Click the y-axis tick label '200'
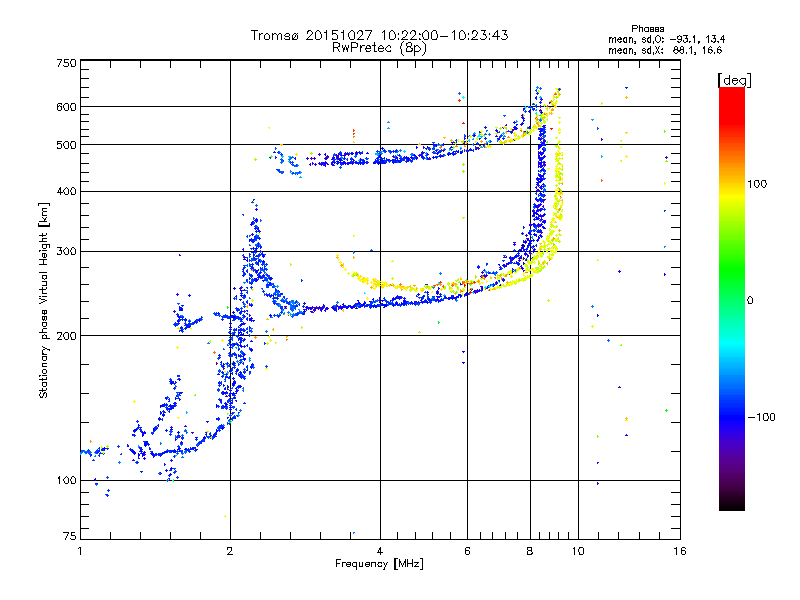 tap(67, 336)
